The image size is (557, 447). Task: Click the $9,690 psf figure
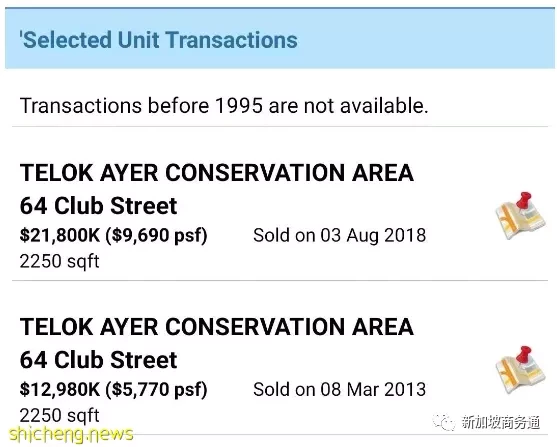click(x=156, y=235)
